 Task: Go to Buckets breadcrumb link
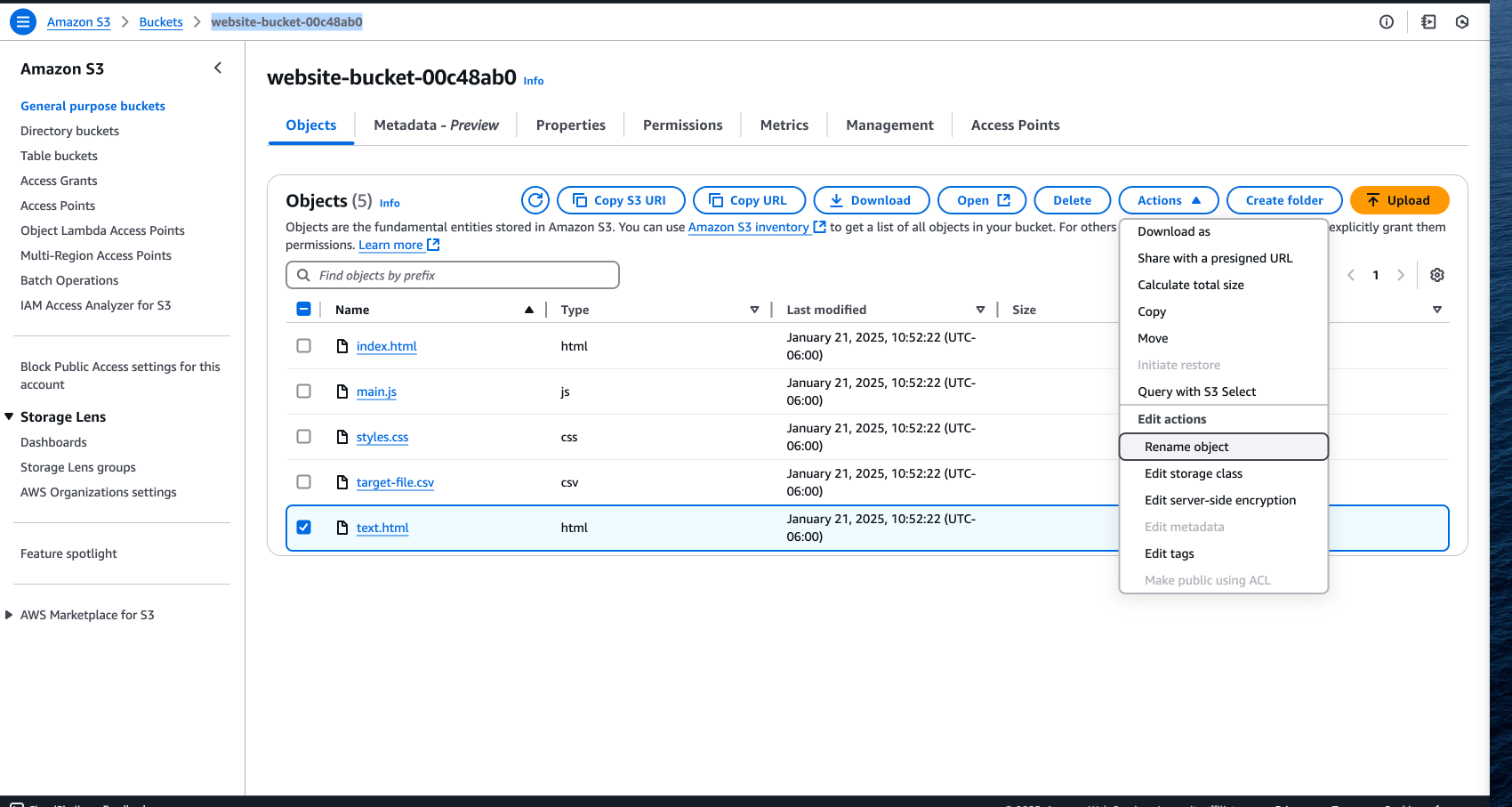point(161,22)
